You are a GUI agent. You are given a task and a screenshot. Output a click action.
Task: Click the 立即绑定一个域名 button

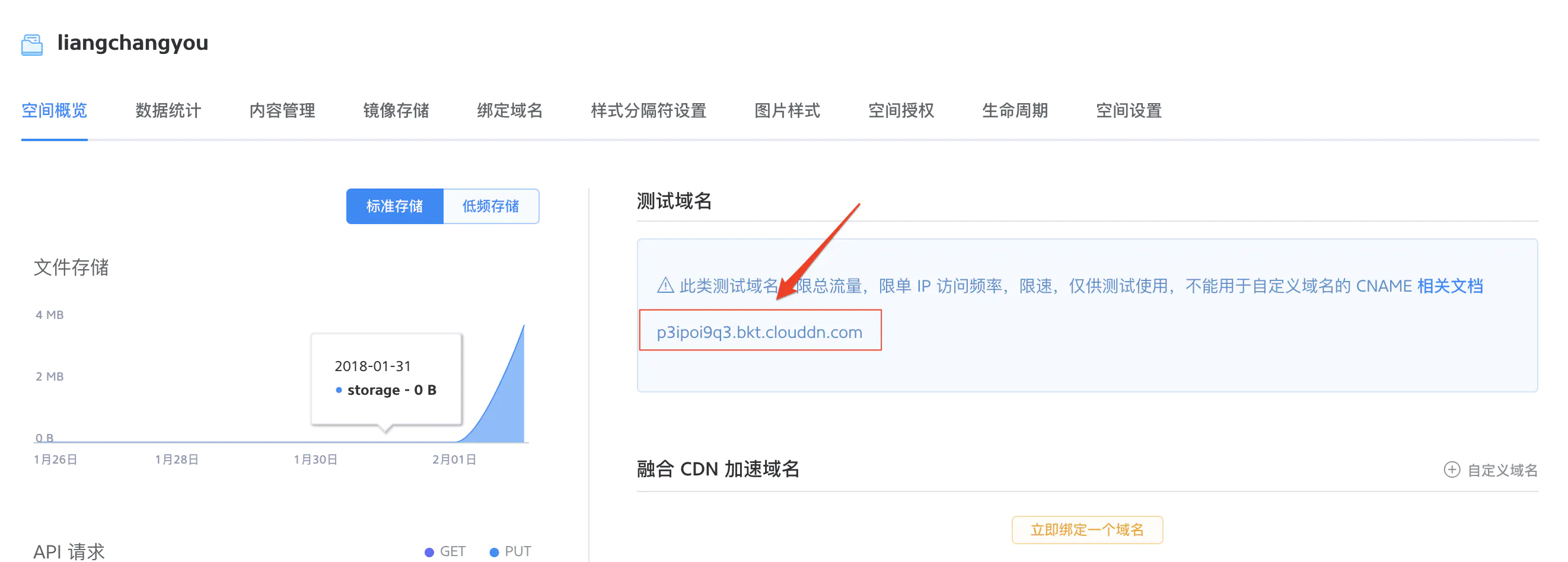pos(1087,530)
